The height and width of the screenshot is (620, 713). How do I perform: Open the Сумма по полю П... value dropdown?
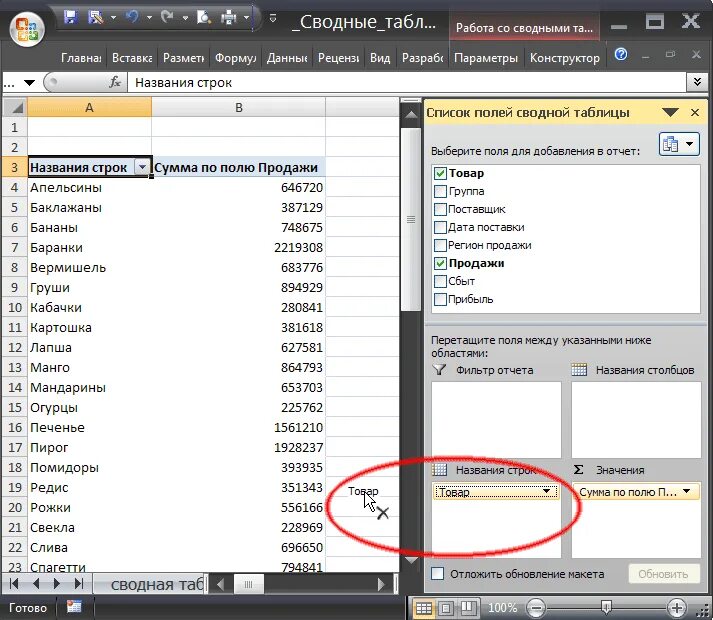[x=687, y=491]
